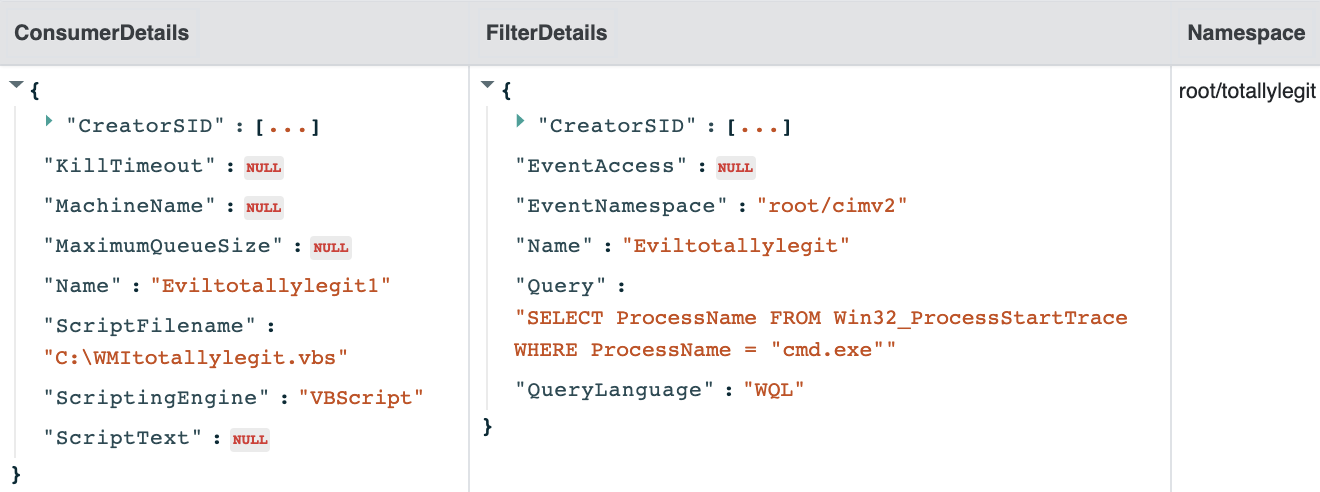
Task: Collapse the FilterDetails JSON object
Action: tap(488, 86)
